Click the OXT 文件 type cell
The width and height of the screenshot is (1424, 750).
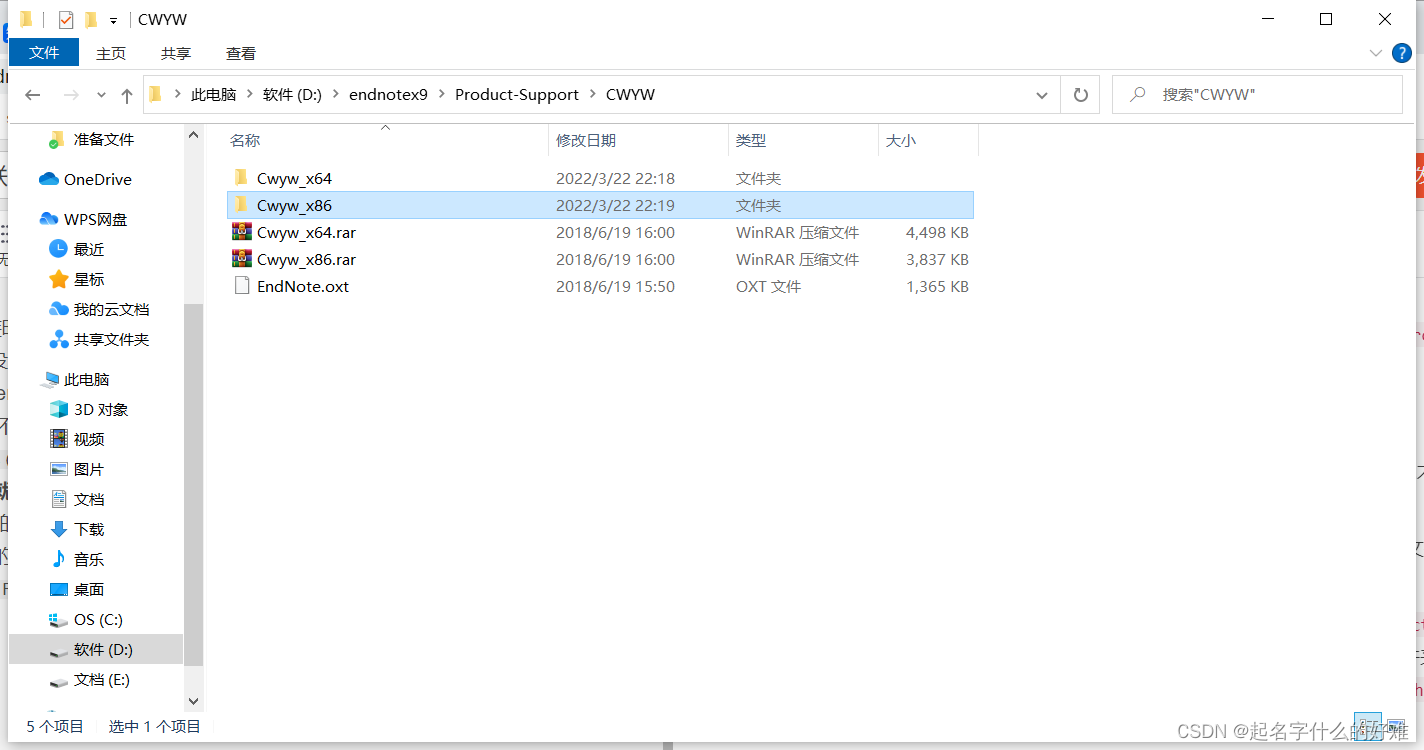click(768, 286)
